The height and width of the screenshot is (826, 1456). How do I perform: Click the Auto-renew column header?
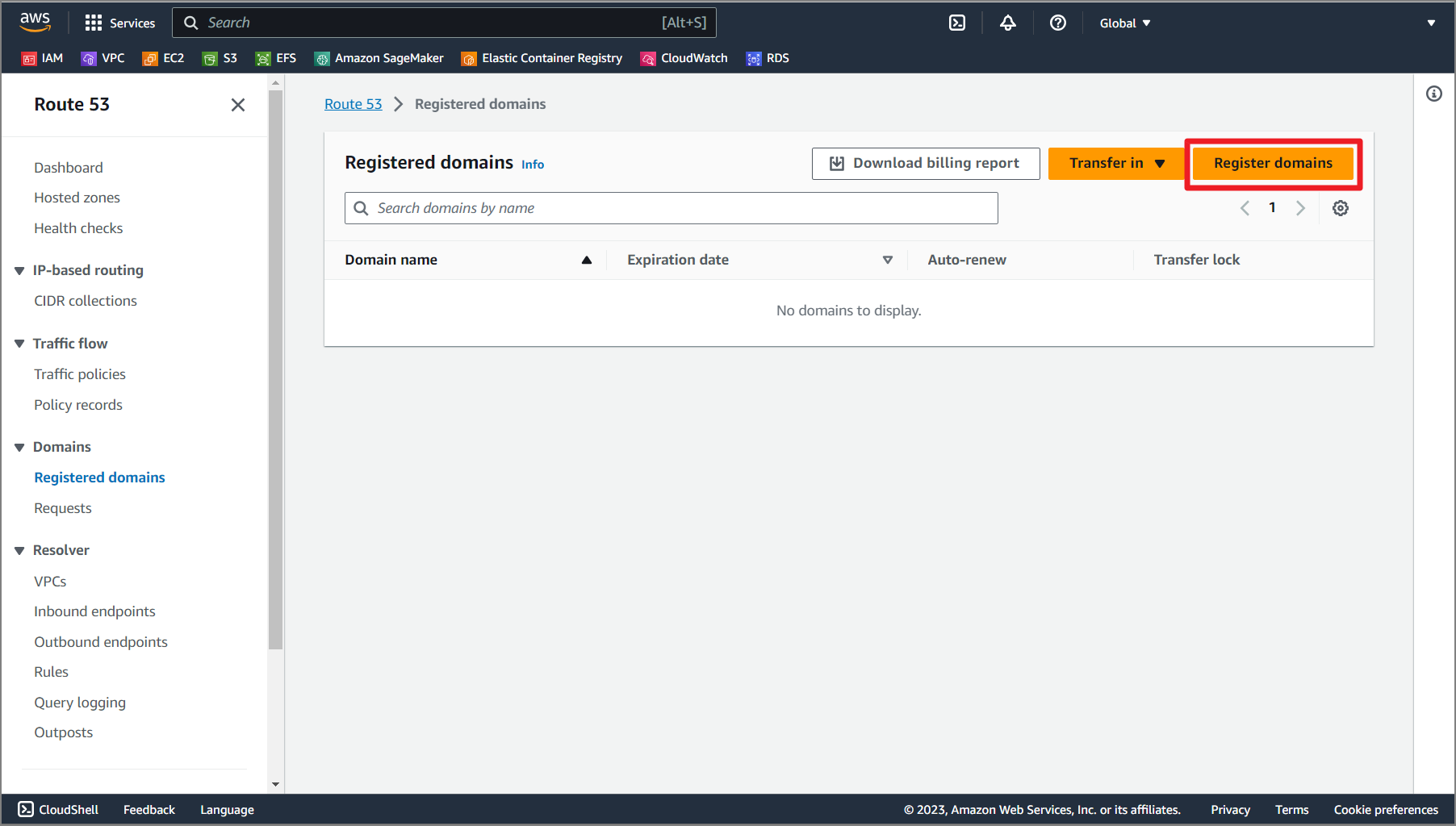967,260
